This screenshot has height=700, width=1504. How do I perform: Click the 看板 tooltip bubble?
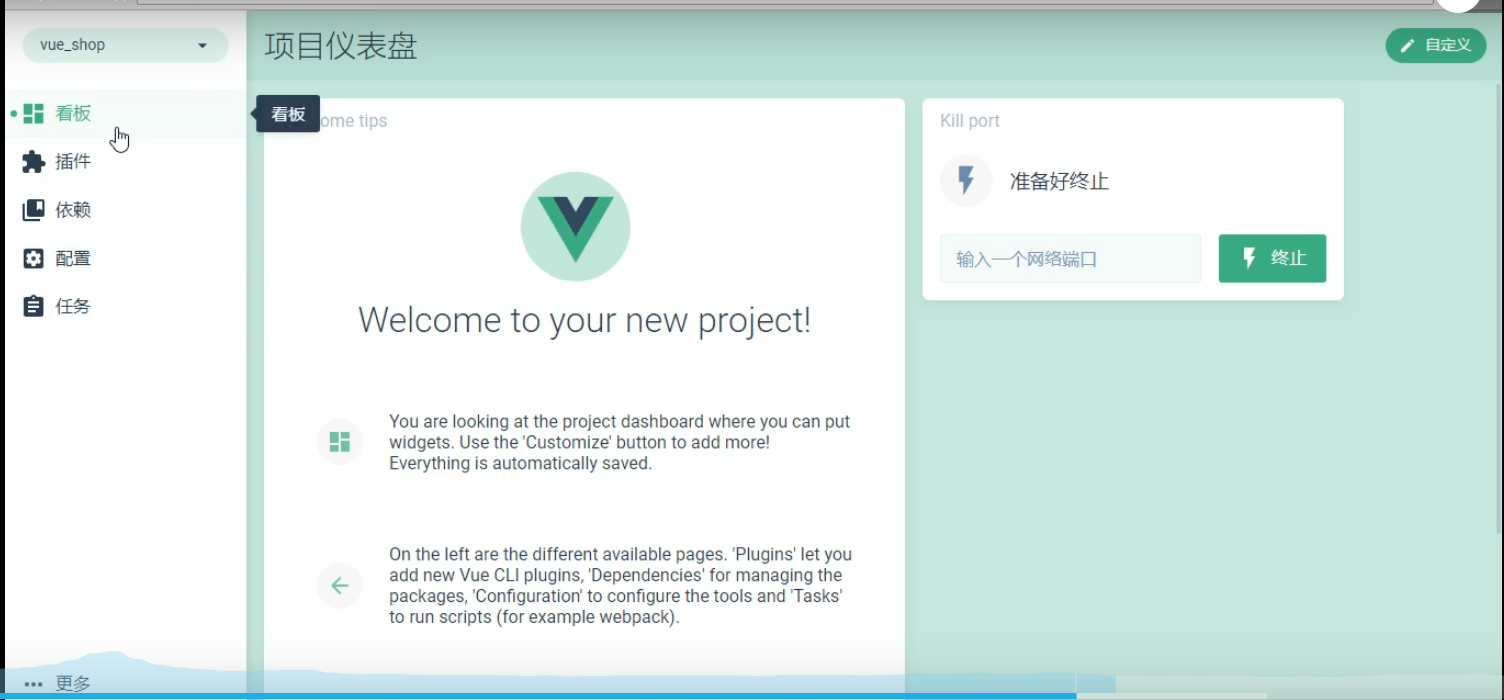[288, 114]
